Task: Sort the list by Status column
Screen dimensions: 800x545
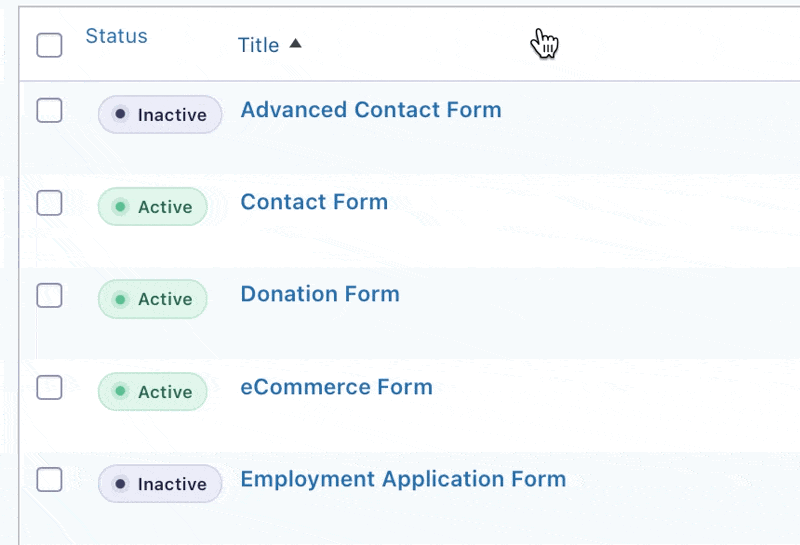Action: tap(116, 36)
